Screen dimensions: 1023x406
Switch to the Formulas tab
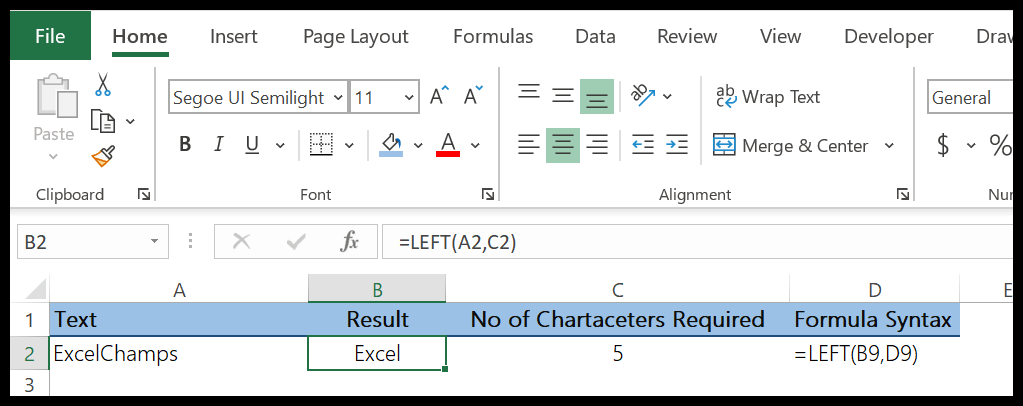493,36
